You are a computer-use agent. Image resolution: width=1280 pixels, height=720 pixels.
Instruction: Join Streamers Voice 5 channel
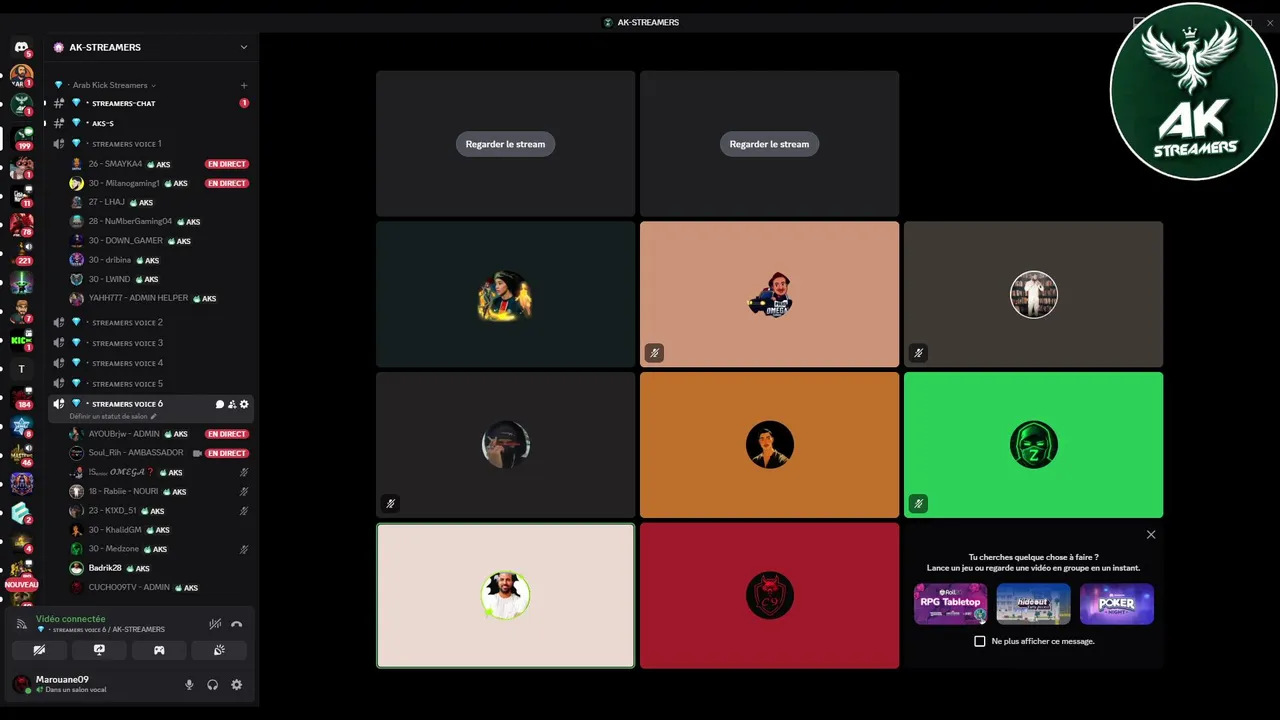point(150,383)
